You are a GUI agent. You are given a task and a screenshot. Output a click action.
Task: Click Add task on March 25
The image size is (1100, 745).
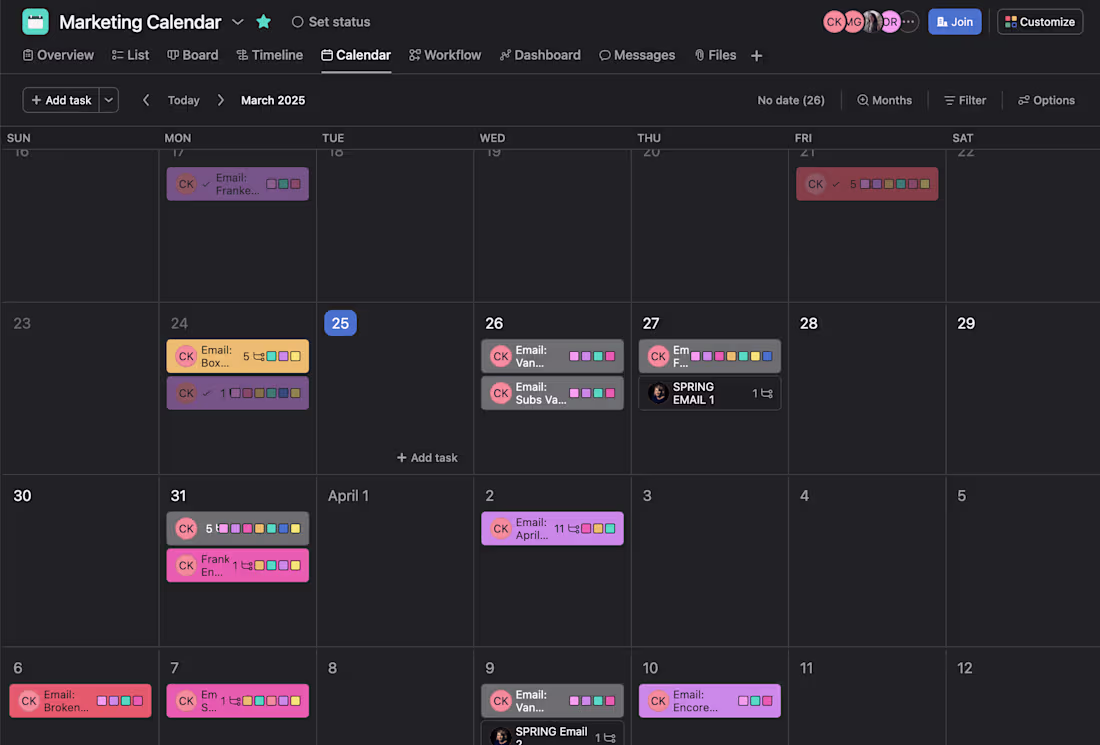pyautogui.click(x=427, y=457)
